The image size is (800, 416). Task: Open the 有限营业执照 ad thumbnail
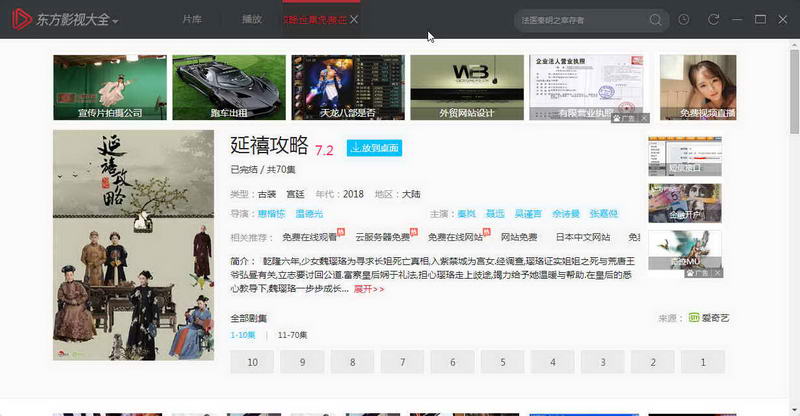pyautogui.click(x=586, y=87)
